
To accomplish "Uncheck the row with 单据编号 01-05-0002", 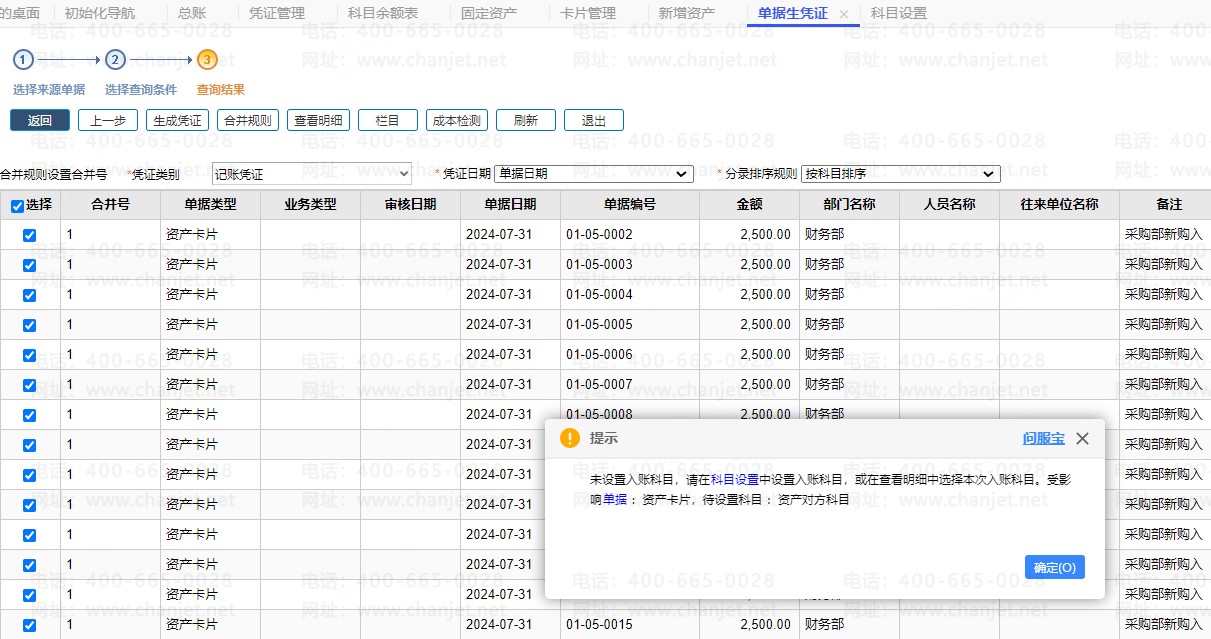I will (x=29, y=235).
